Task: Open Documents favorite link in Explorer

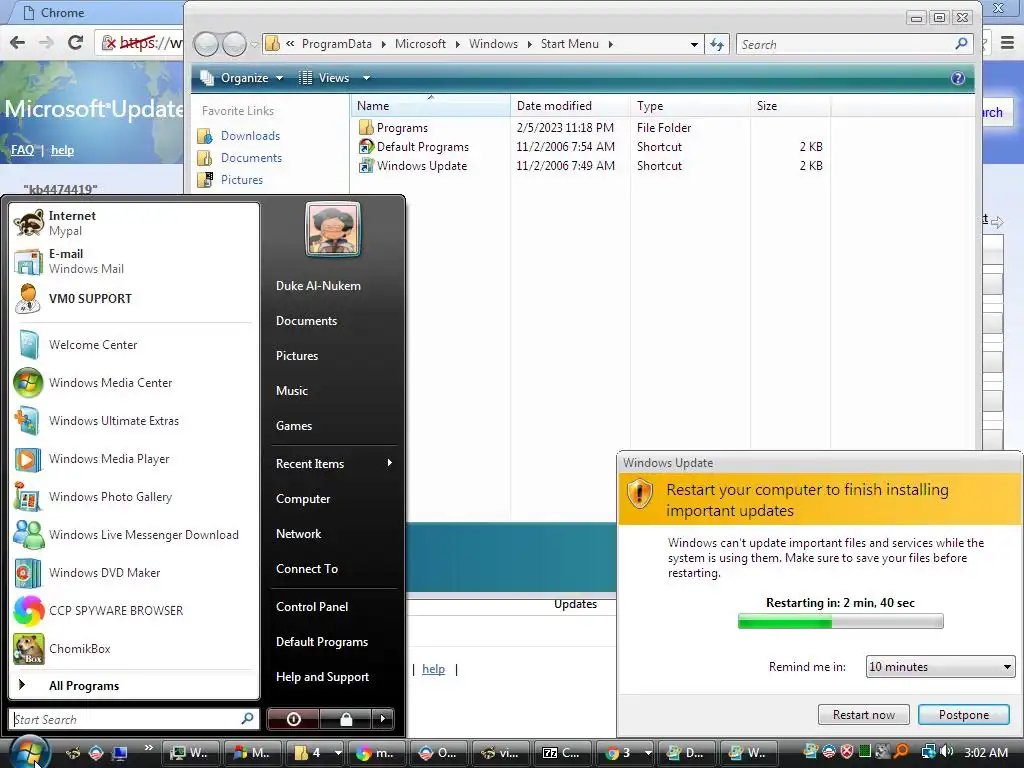Action: 251,158
